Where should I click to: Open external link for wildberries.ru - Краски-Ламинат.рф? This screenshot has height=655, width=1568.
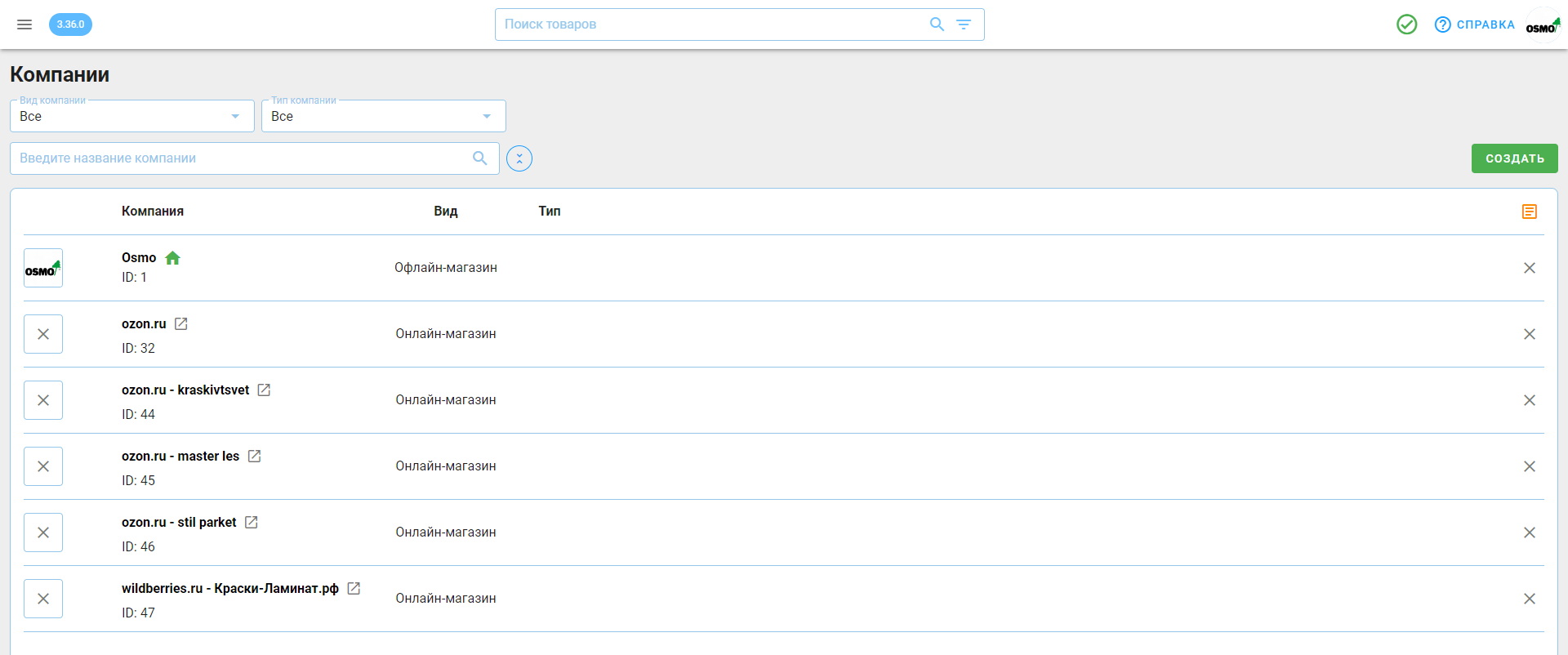coord(354,589)
